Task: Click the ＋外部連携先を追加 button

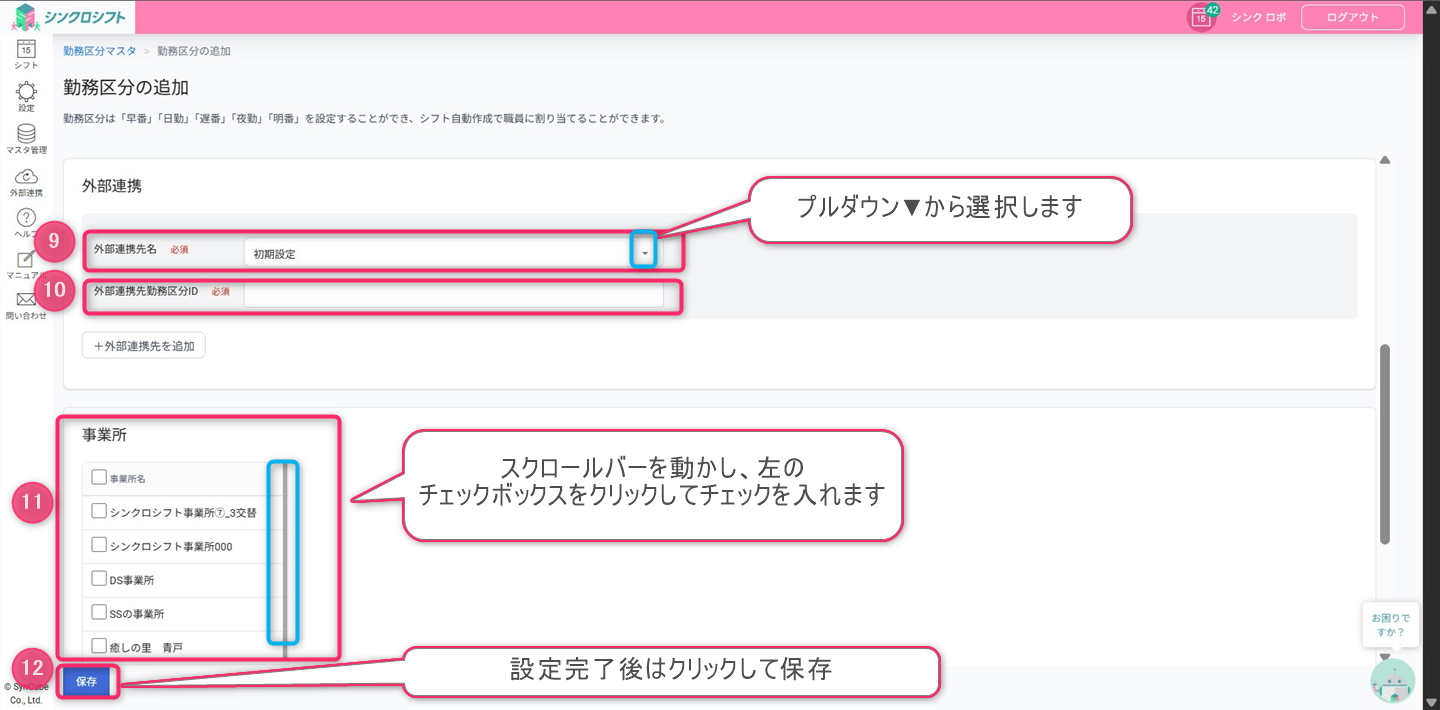Action: (x=144, y=345)
